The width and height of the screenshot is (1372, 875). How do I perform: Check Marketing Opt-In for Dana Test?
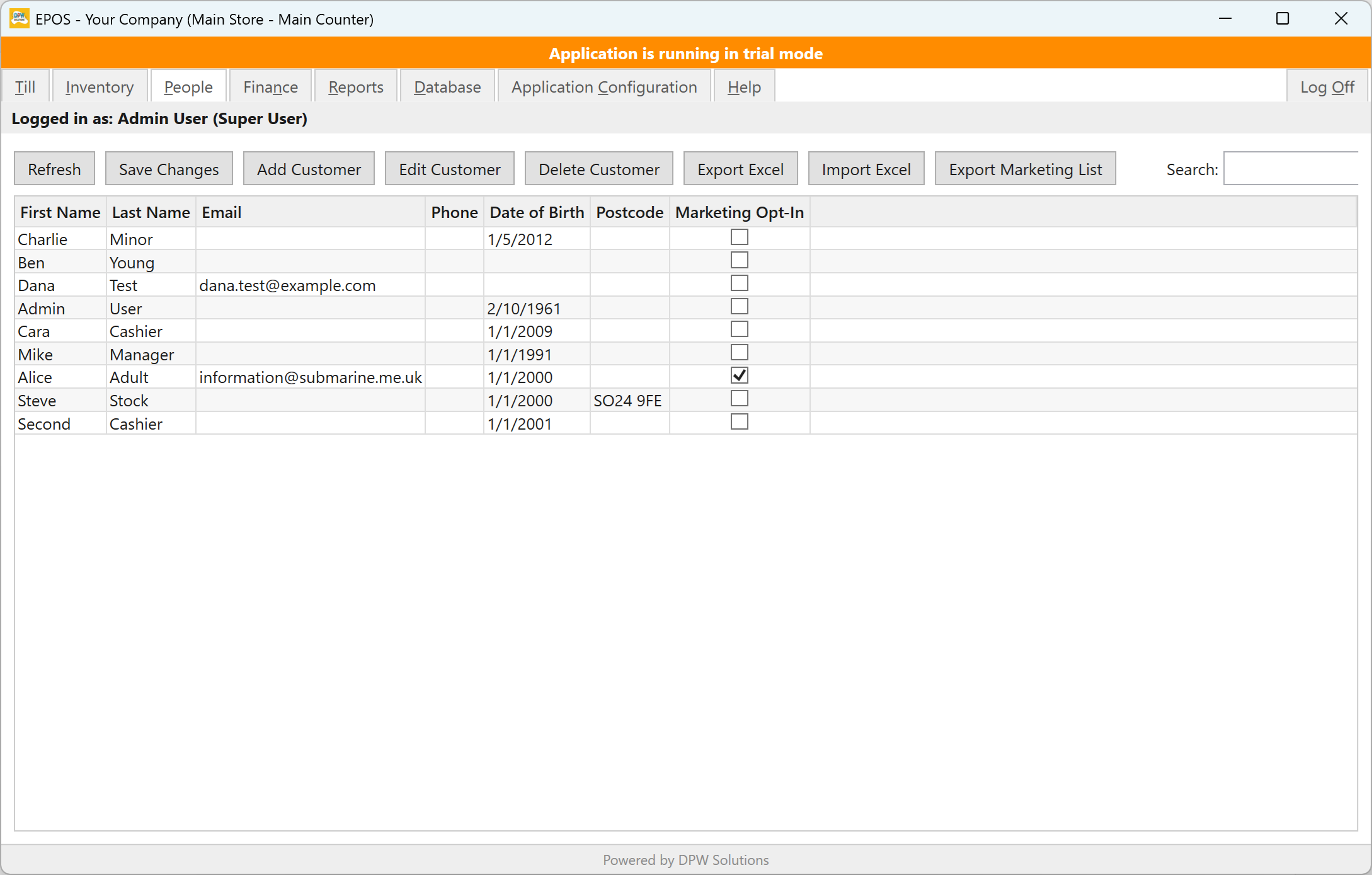coord(739,283)
